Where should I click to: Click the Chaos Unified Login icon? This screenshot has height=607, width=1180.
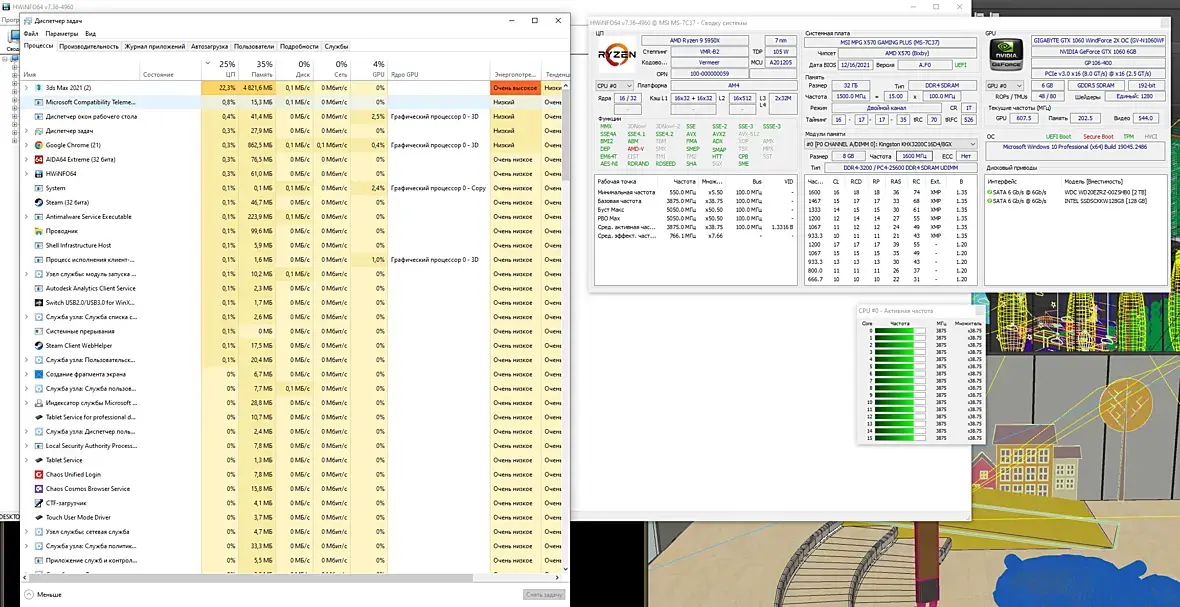(39, 475)
